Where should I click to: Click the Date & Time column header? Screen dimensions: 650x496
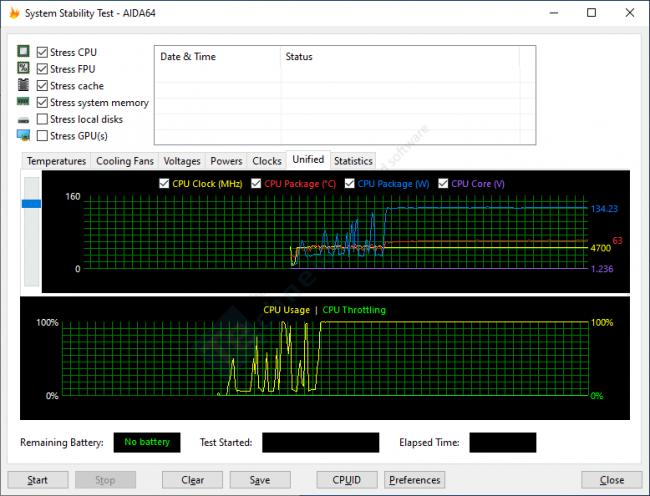click(x=218, y=56)
